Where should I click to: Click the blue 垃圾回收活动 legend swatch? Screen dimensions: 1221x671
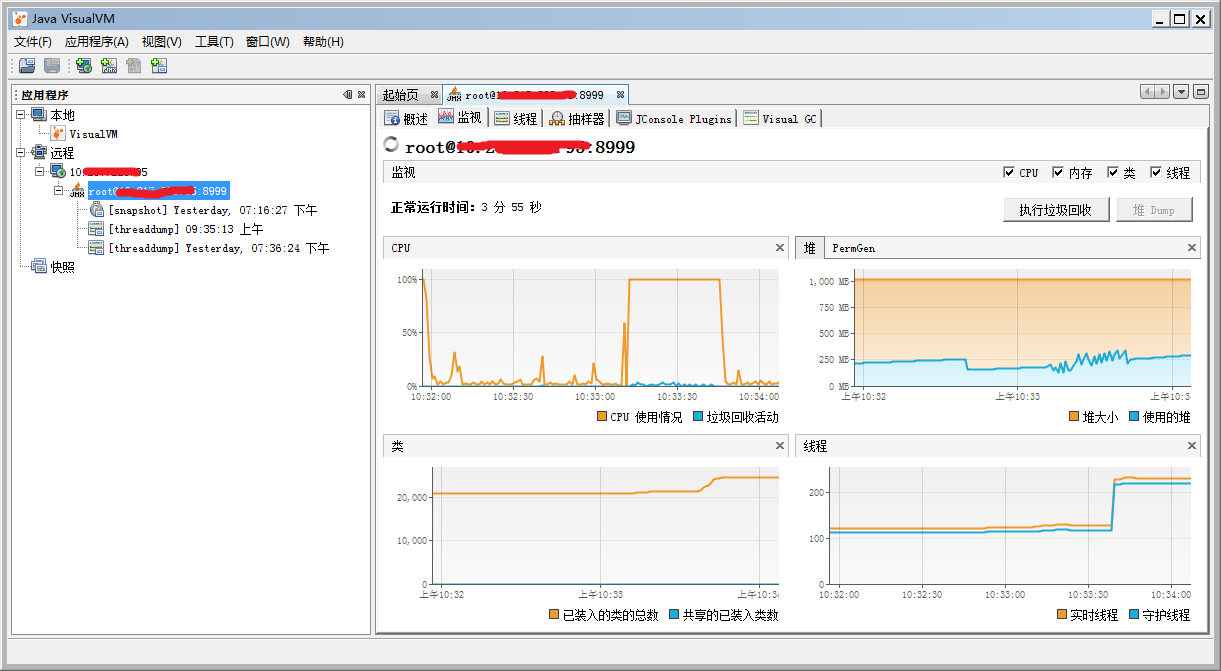(x=698, y=417)
